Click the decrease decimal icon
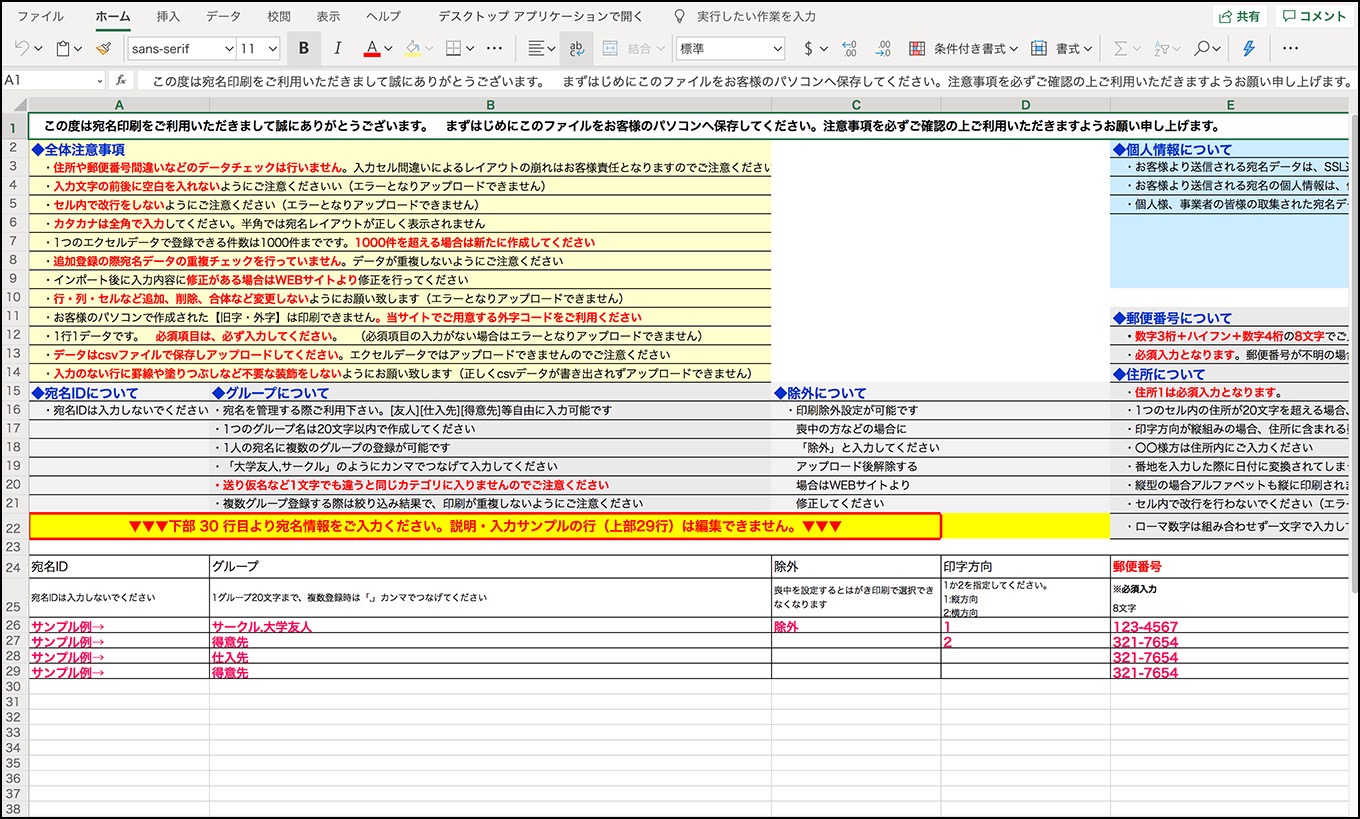Viewport: 1360px width, 819px height. point(851,48)
